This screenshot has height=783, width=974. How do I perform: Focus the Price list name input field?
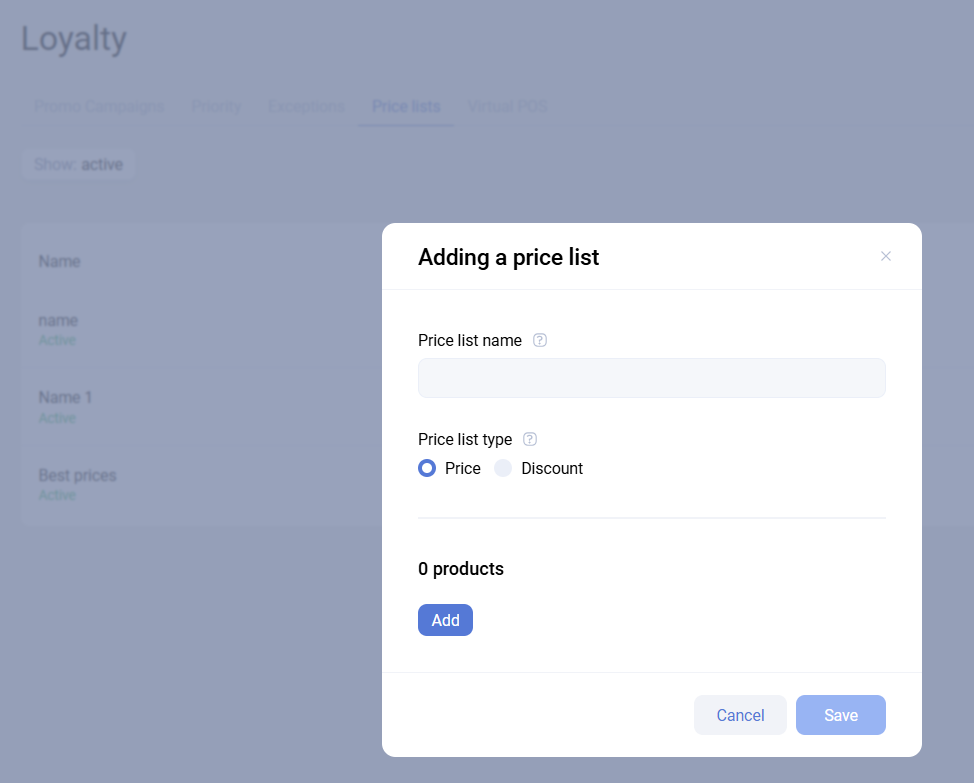(x=651, y=378)
